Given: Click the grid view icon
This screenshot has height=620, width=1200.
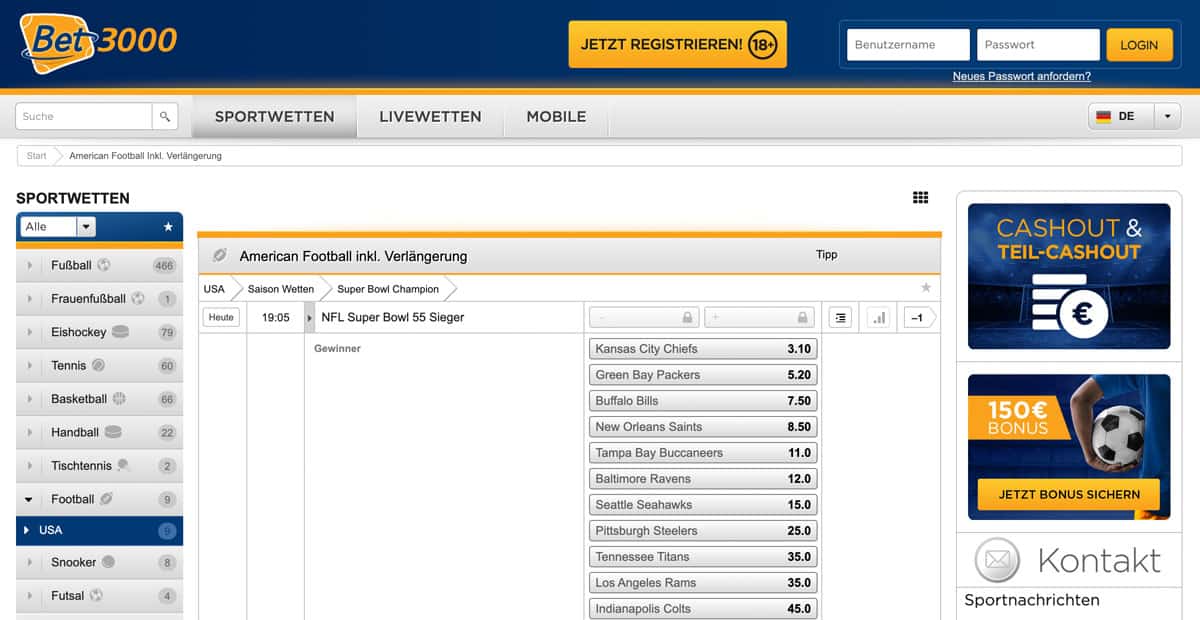Looking at the screenshot, I should click(921, 197).
